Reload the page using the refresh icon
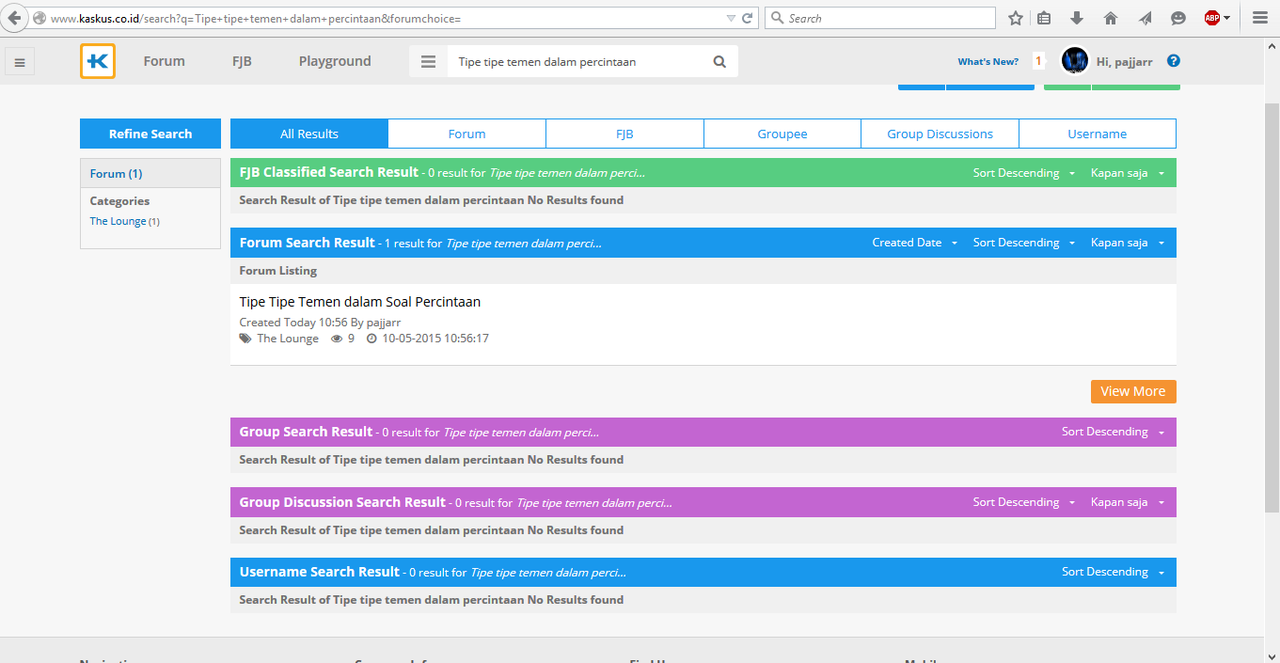Screen dimensions: 1280x663 click(747, 18)
